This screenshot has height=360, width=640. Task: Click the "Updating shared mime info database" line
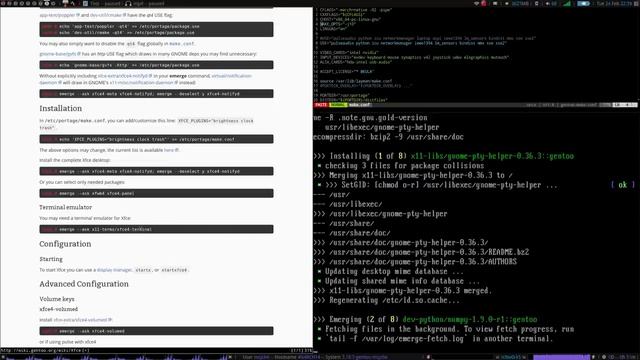pos(399,281)
